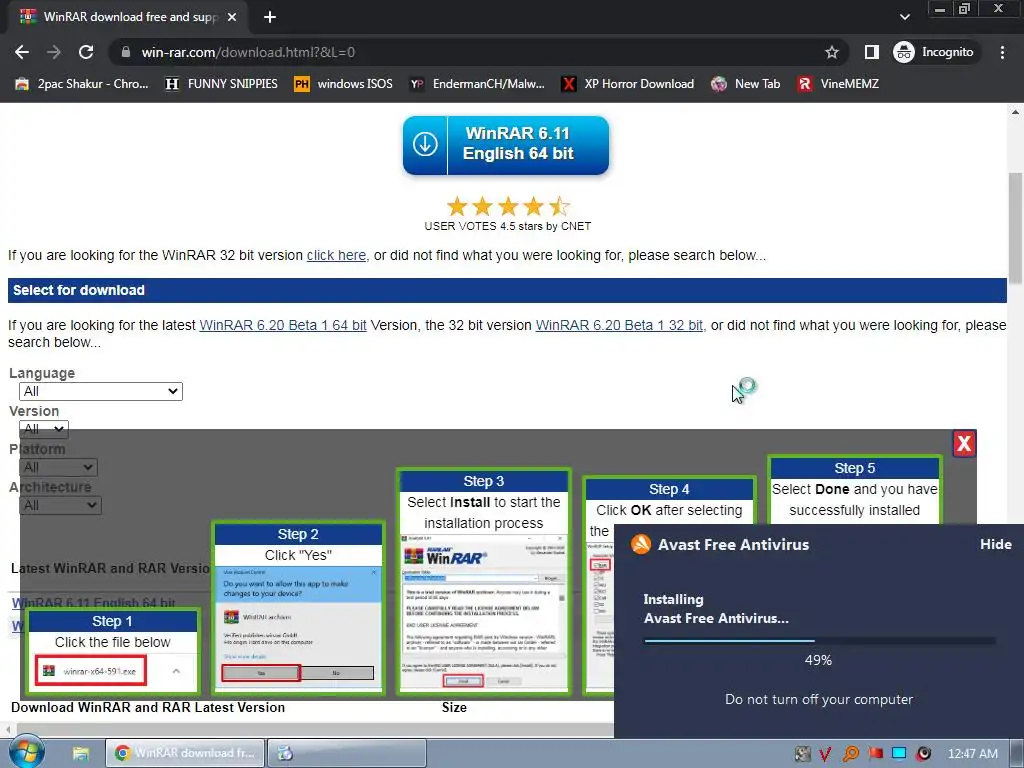Open the tab search chevron
This screenshot has height=768, width=1024.
(904, 17)
